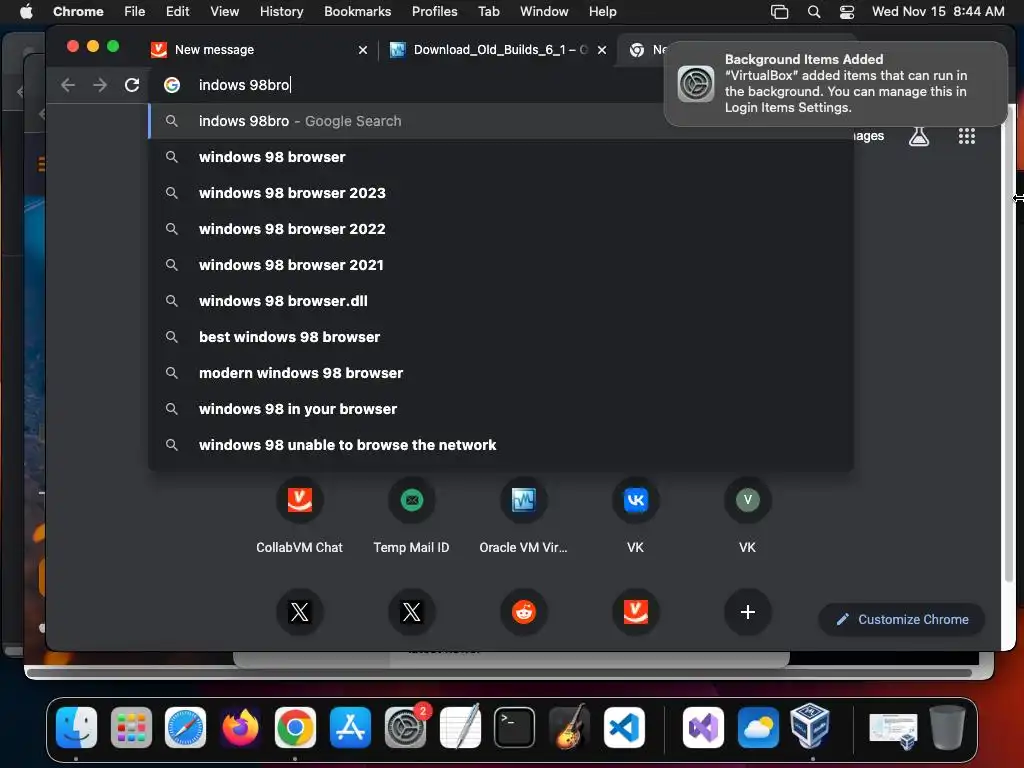
Task: Select suggestion 'indows 98bro - Google Search'
Action: pyautogui.click(x=501, y=121)
